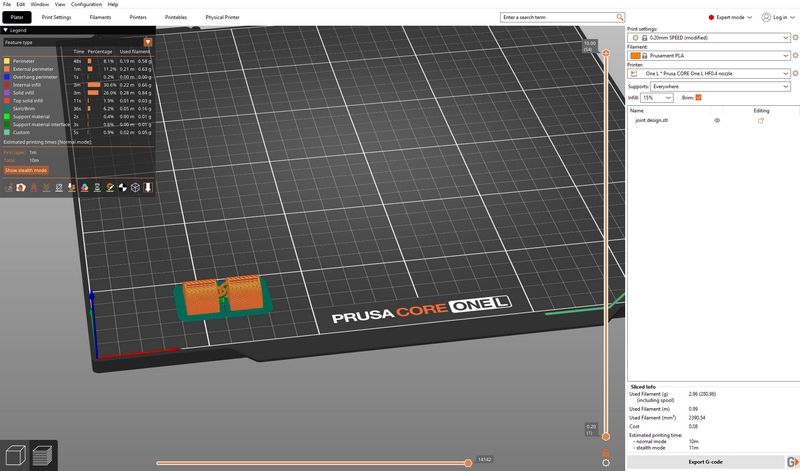Toggle Color changes icon in legend toolbar
This screenshot has width=800, height=471.
pos(85,188)
